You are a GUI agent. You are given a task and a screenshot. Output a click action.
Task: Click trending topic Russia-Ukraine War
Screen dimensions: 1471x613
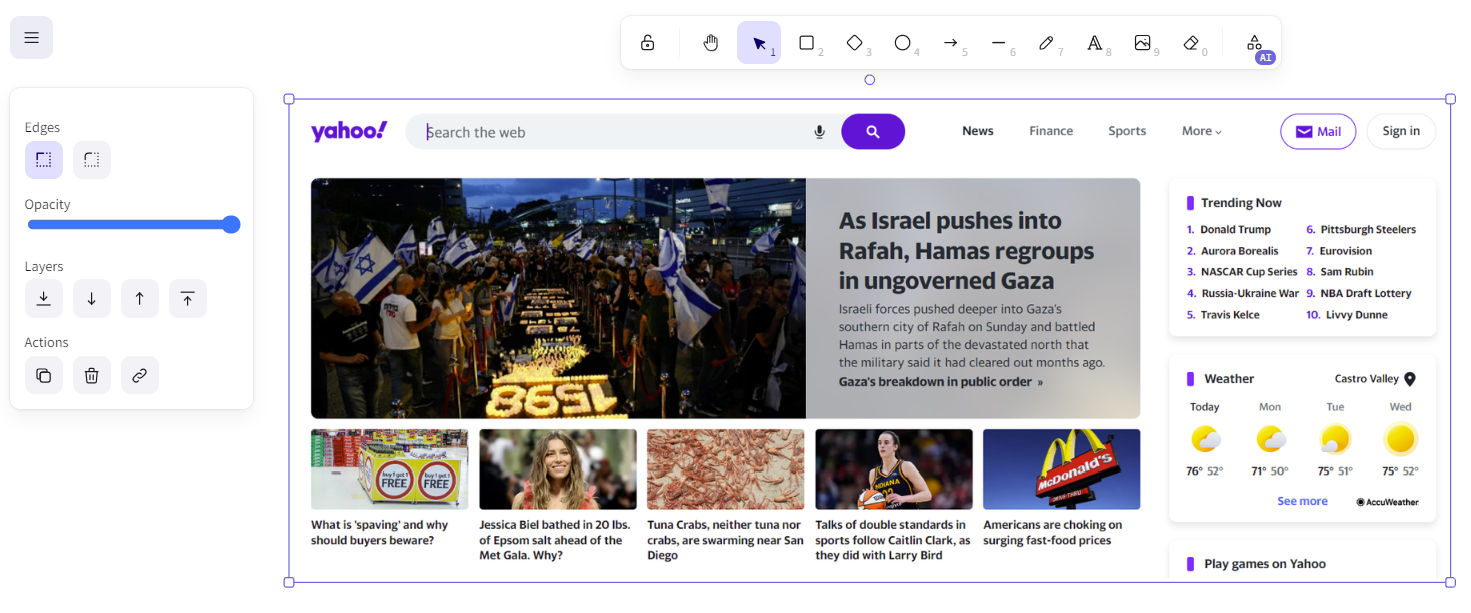point(1249,294)
